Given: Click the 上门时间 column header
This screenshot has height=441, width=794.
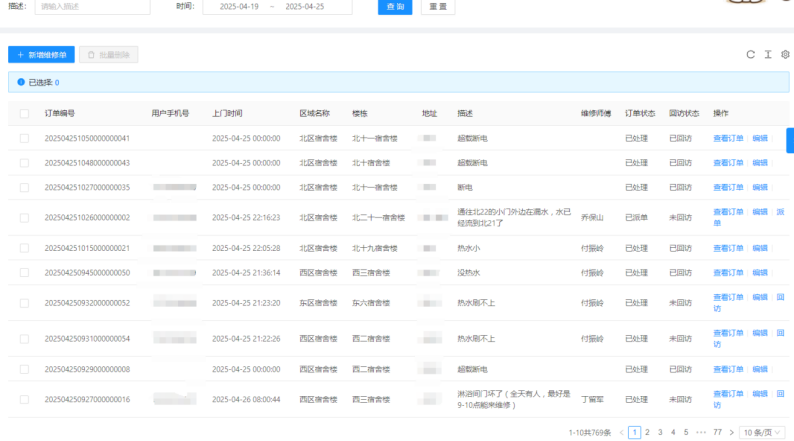Looking at the screenshot, I should [x=227, y=113].
